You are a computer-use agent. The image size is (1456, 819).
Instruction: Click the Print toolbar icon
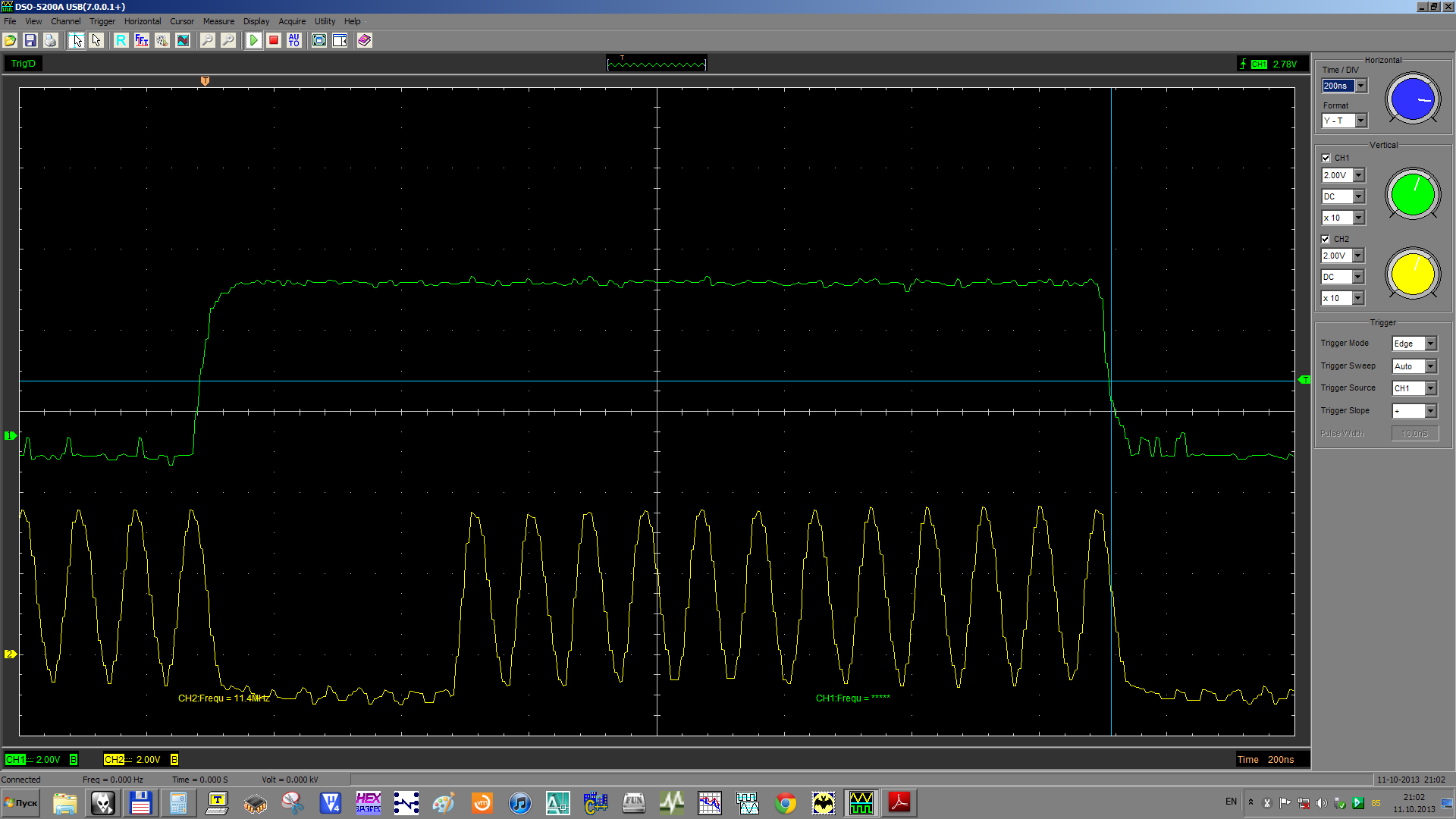51,40
